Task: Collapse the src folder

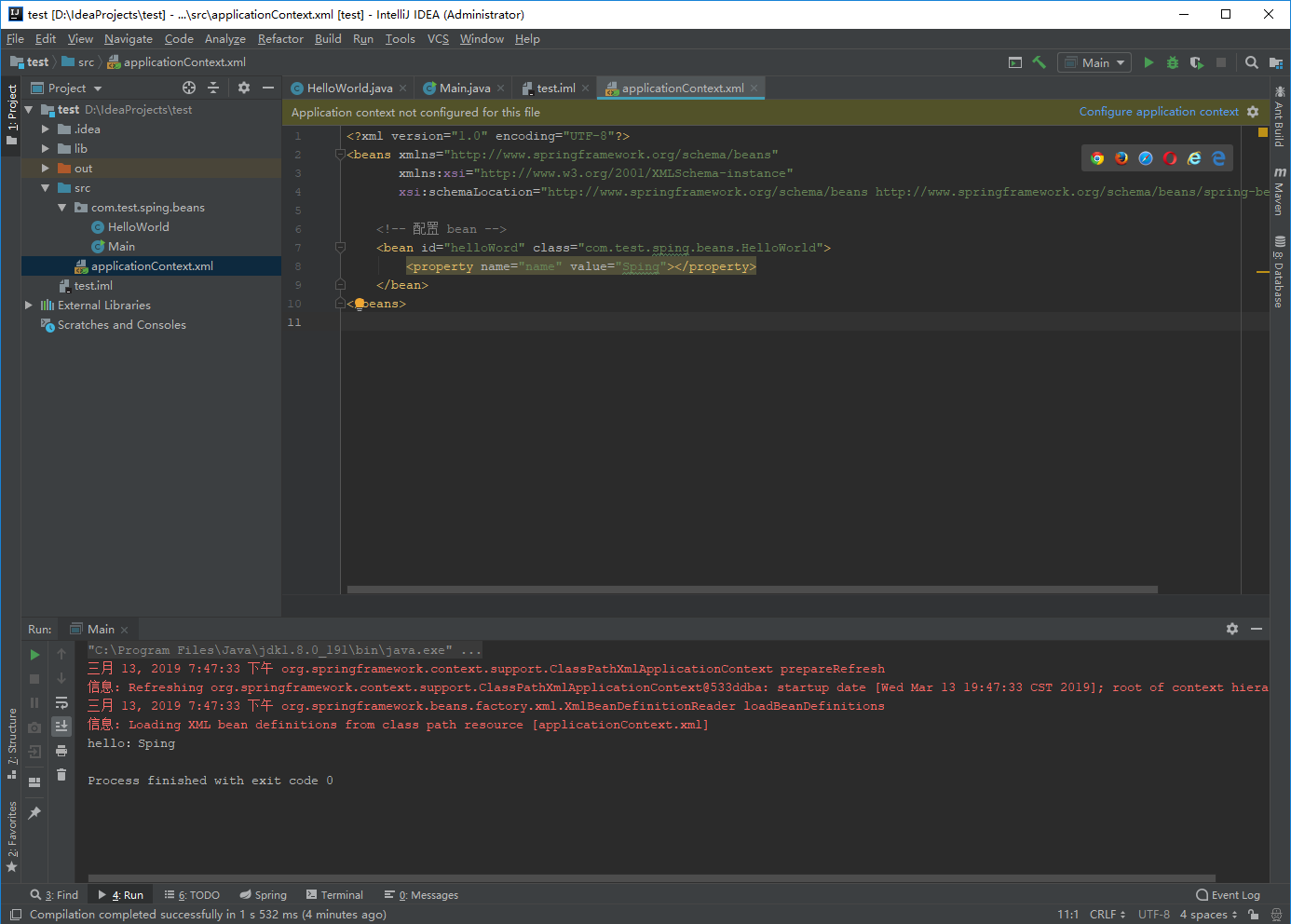Action: point(45,188)
